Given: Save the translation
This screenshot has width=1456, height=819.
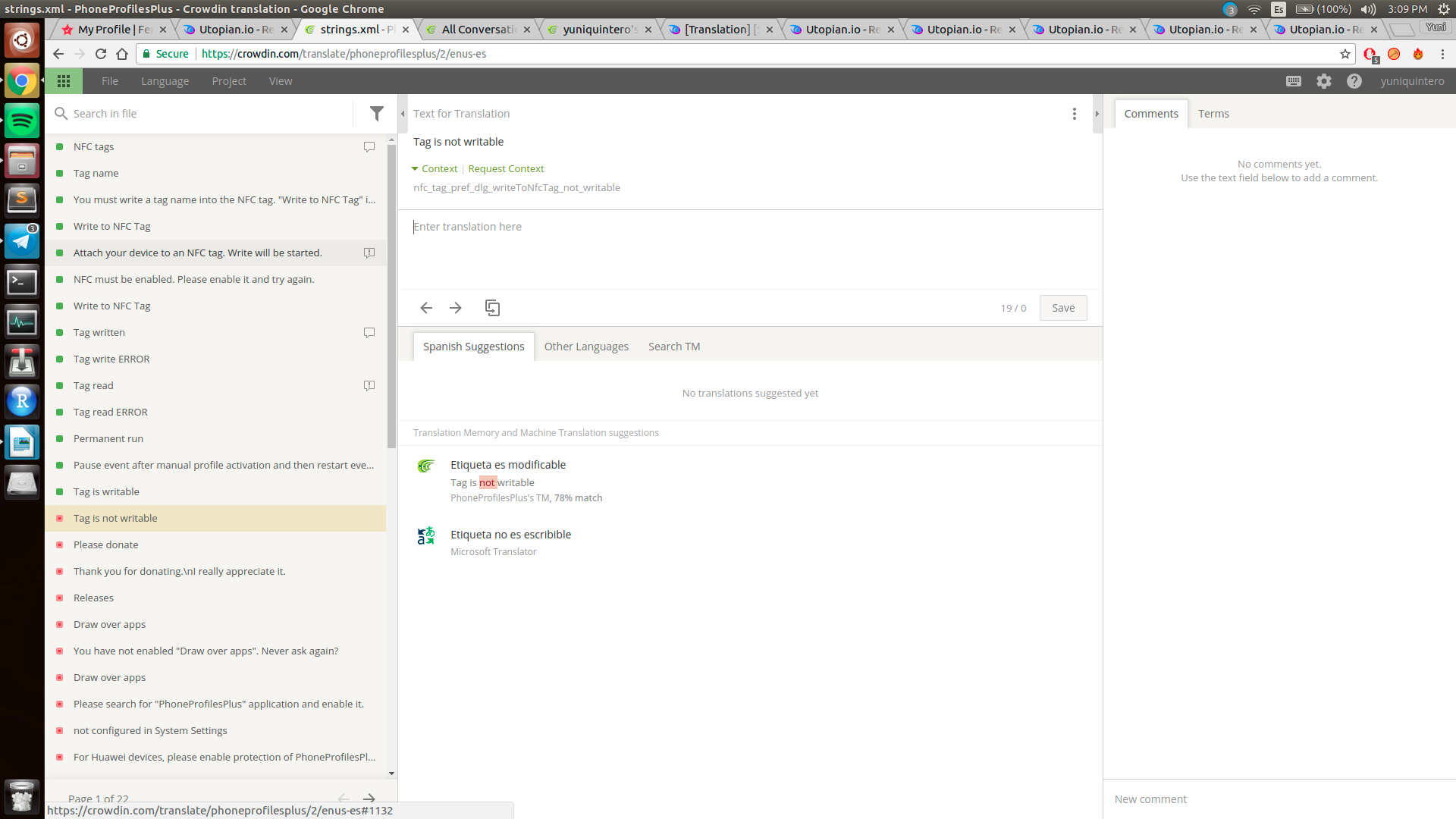Looking at the screenshot, I should (1063, 308).
